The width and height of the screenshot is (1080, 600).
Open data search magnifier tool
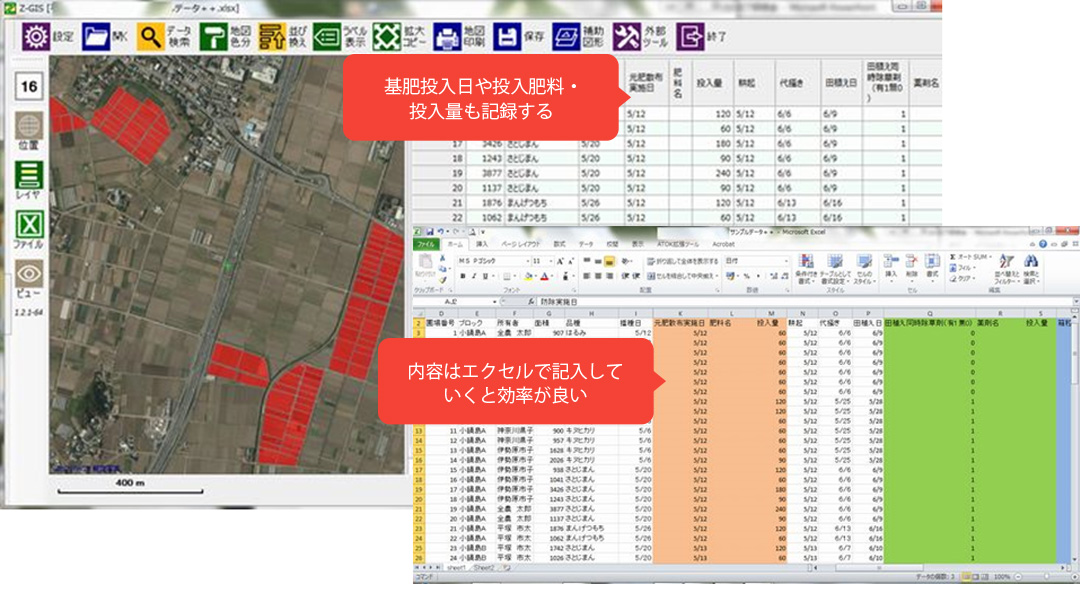tap(149, 37)
